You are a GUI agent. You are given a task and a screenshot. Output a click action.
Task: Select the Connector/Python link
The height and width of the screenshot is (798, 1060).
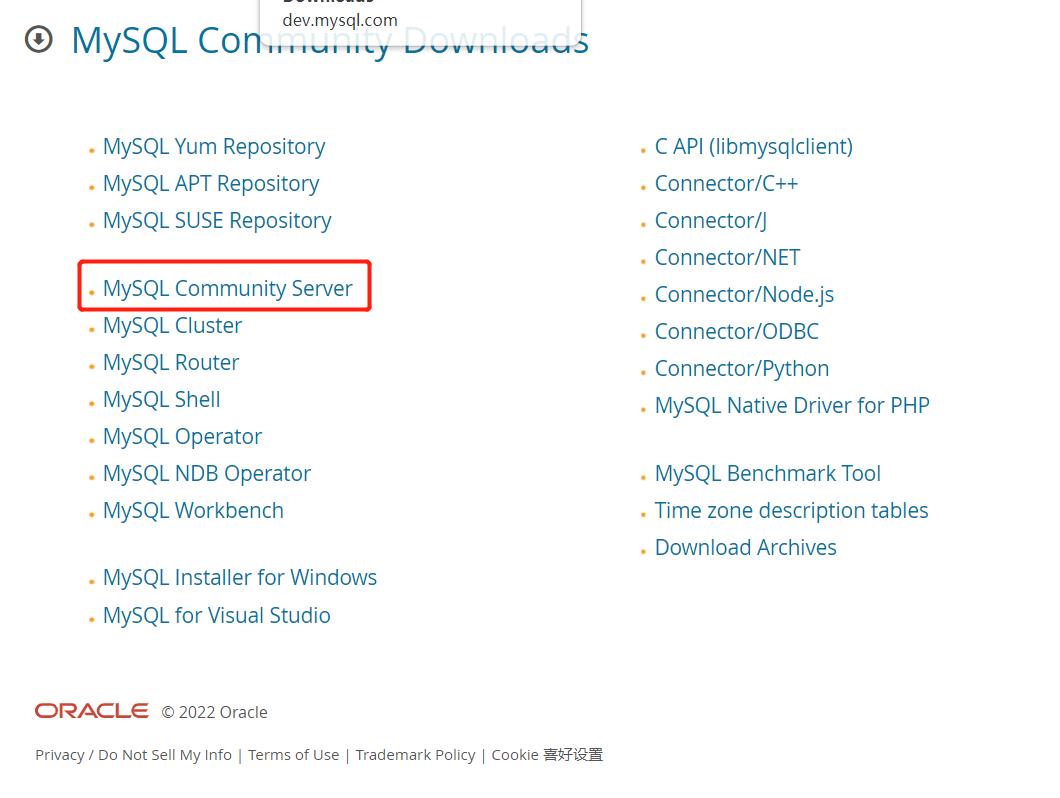(x=741, y=368)
